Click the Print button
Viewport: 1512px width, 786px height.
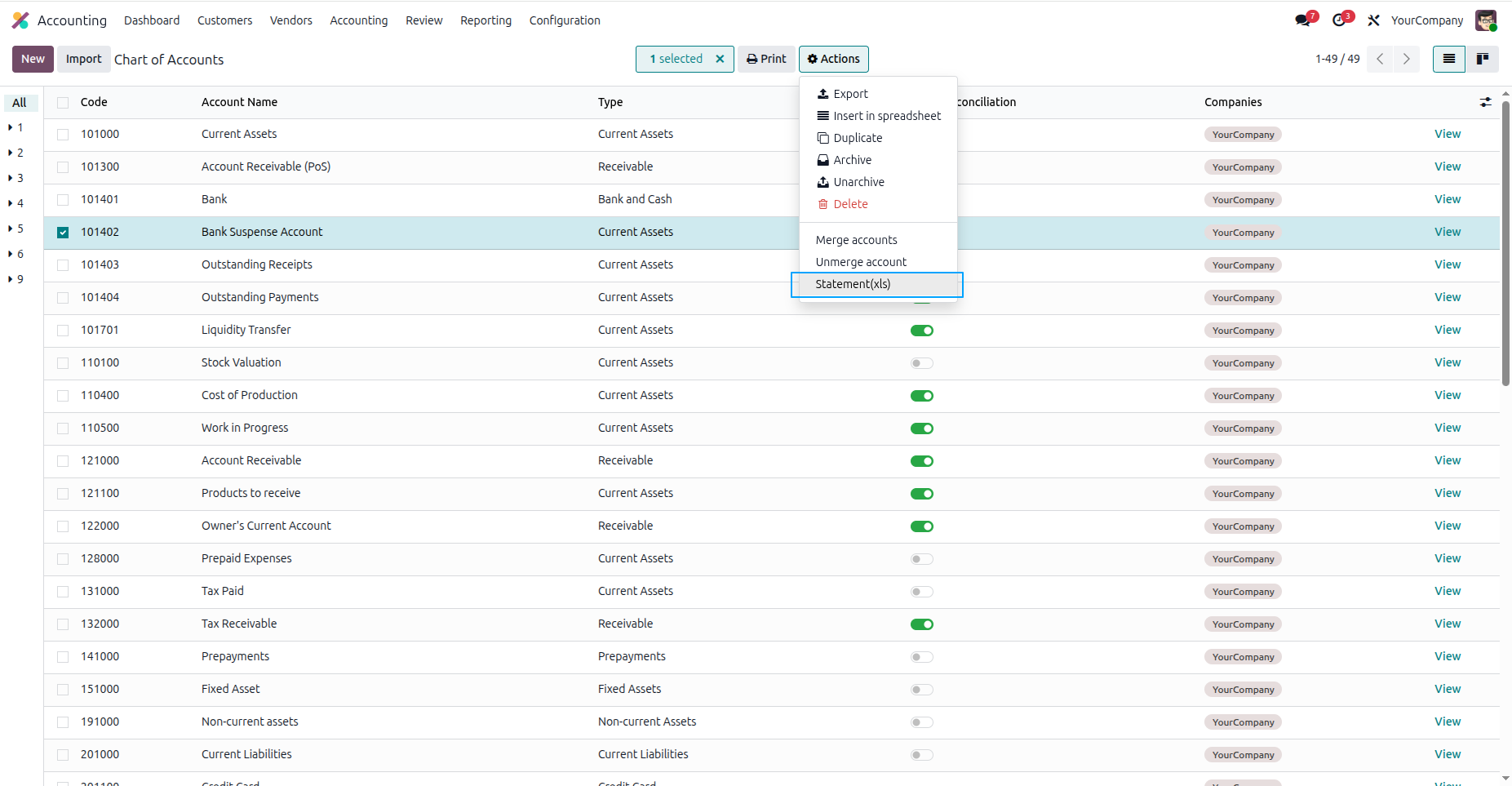(767, 59)
